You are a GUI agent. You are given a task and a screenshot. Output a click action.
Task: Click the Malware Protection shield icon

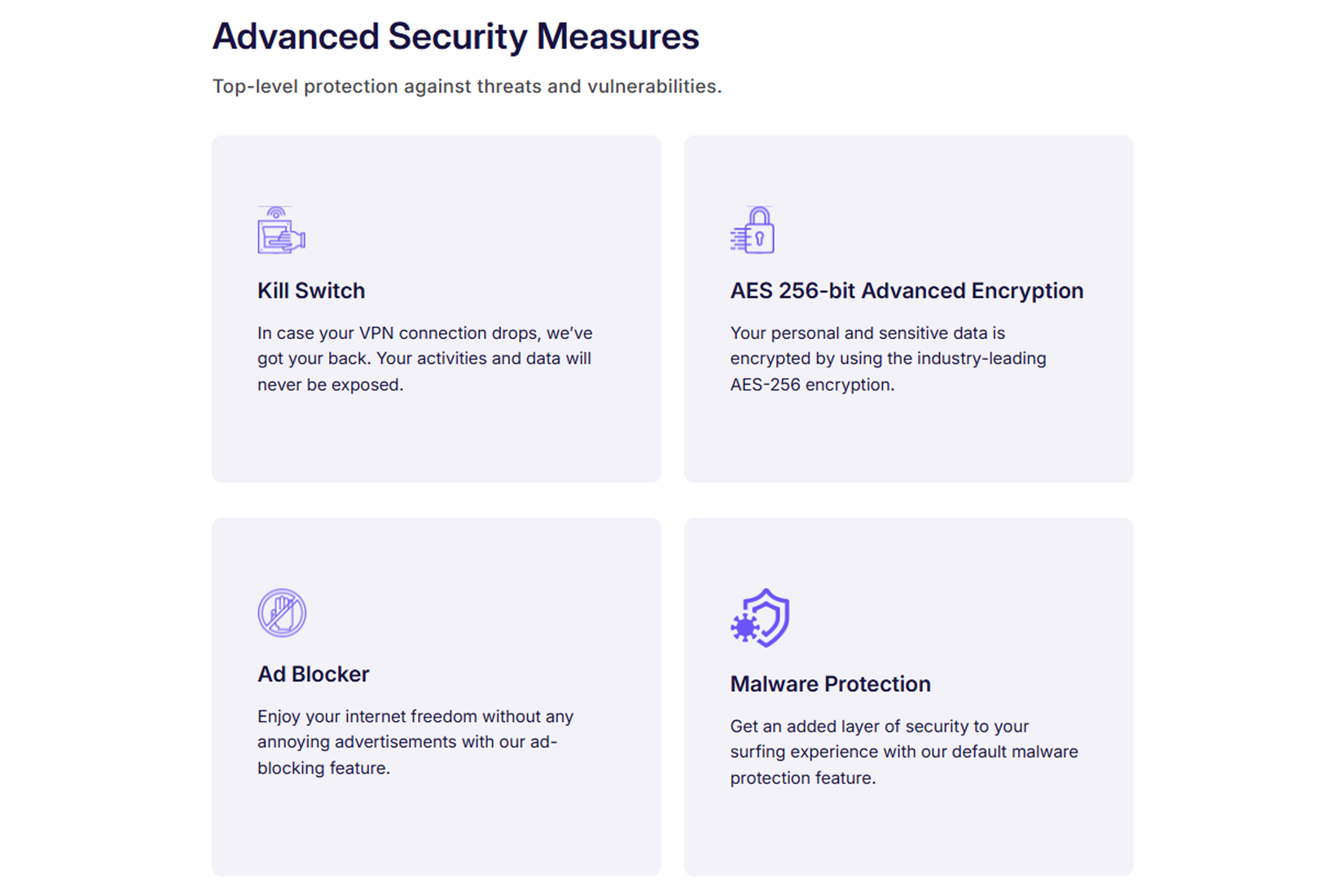pos(760,618)
